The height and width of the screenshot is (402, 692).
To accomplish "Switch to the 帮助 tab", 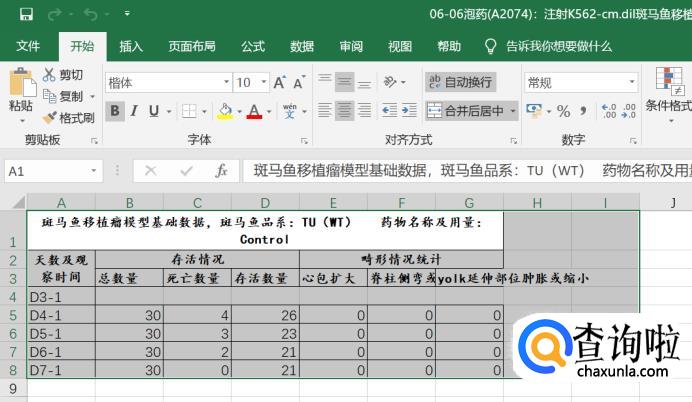I will pyautogui.click(x=449, y=46).
